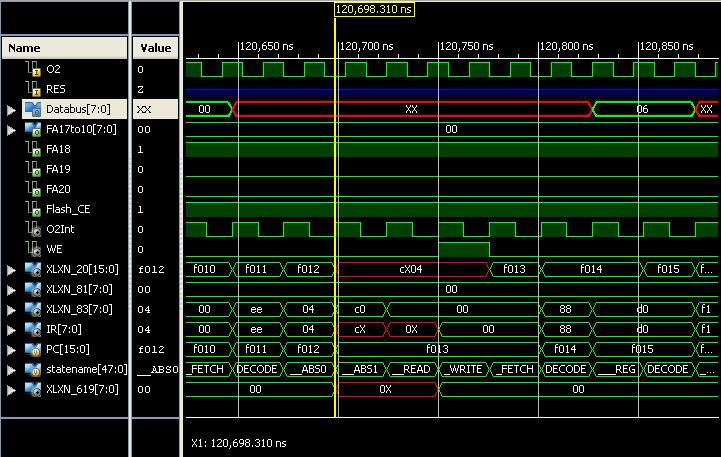Click the O2Int signal icon
This screenshot has height=457, width=721.
pyautogui.click(x=32, y=229)
